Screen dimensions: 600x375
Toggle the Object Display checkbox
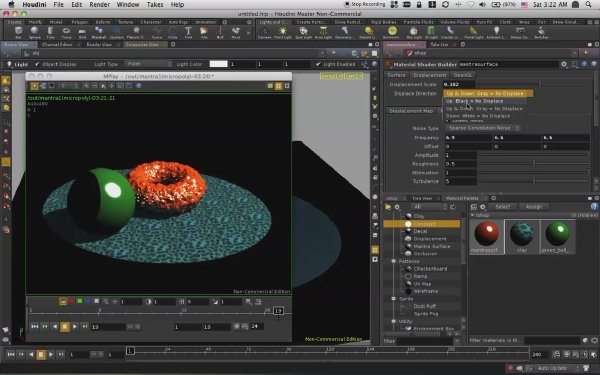pyautogui.click(x=37, y=64)
